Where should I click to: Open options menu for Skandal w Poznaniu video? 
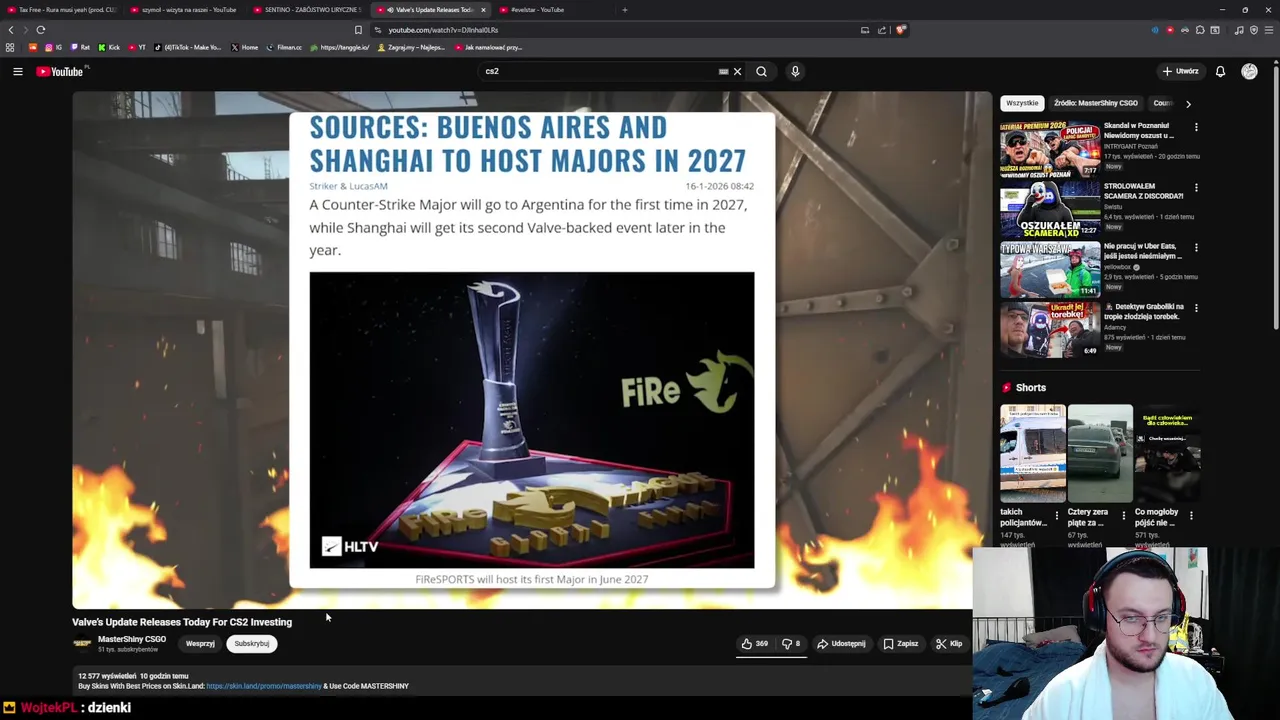point(1196,127)
